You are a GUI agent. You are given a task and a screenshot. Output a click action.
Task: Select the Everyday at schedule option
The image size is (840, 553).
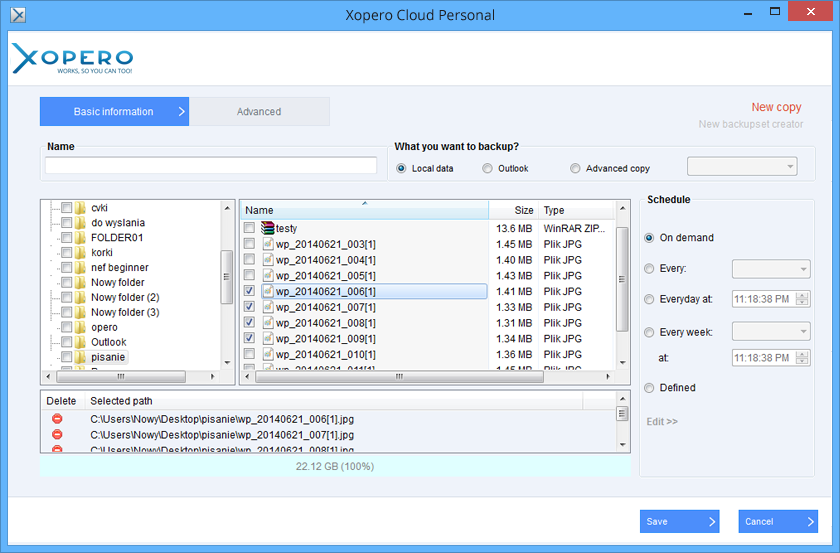click(649, 300)
